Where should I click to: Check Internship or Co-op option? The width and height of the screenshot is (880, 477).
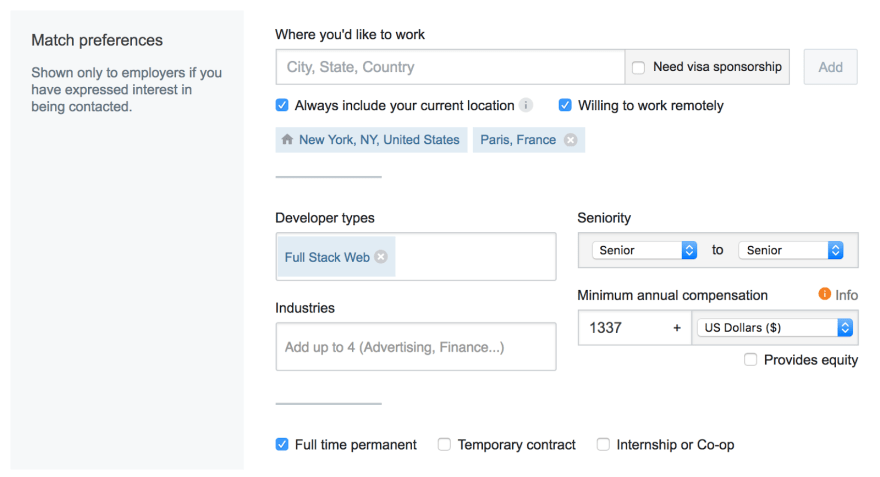tap(603, 444)
